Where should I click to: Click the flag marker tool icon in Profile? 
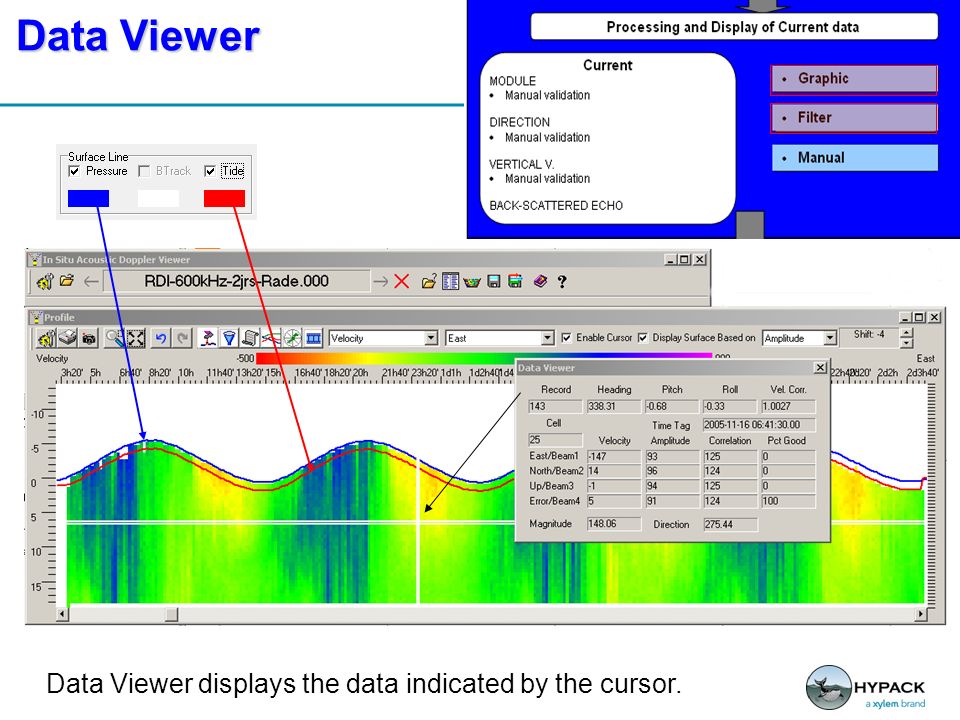tap(208, 338)
